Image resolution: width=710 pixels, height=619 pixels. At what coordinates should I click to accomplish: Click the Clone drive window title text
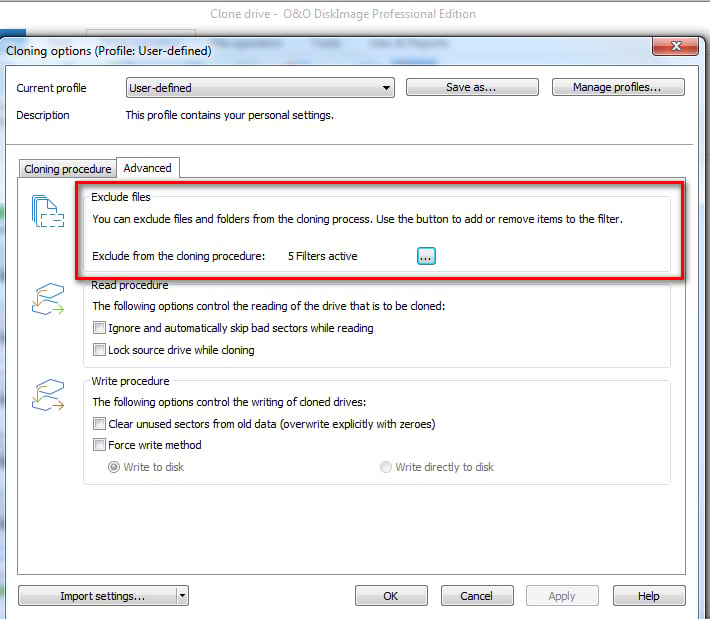click(343, 14)
